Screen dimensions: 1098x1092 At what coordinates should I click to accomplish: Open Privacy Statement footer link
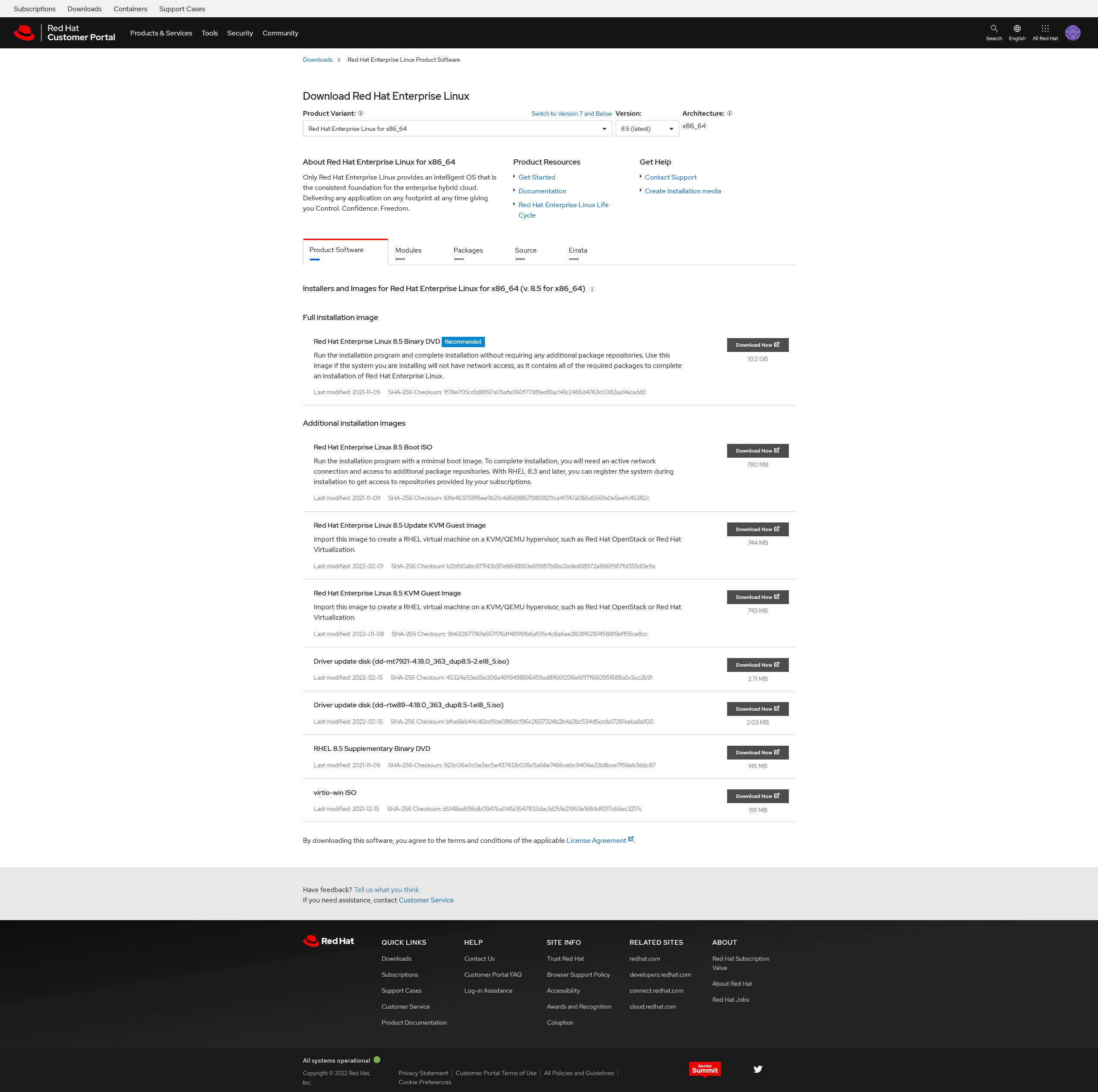[x=423, y=1073]
